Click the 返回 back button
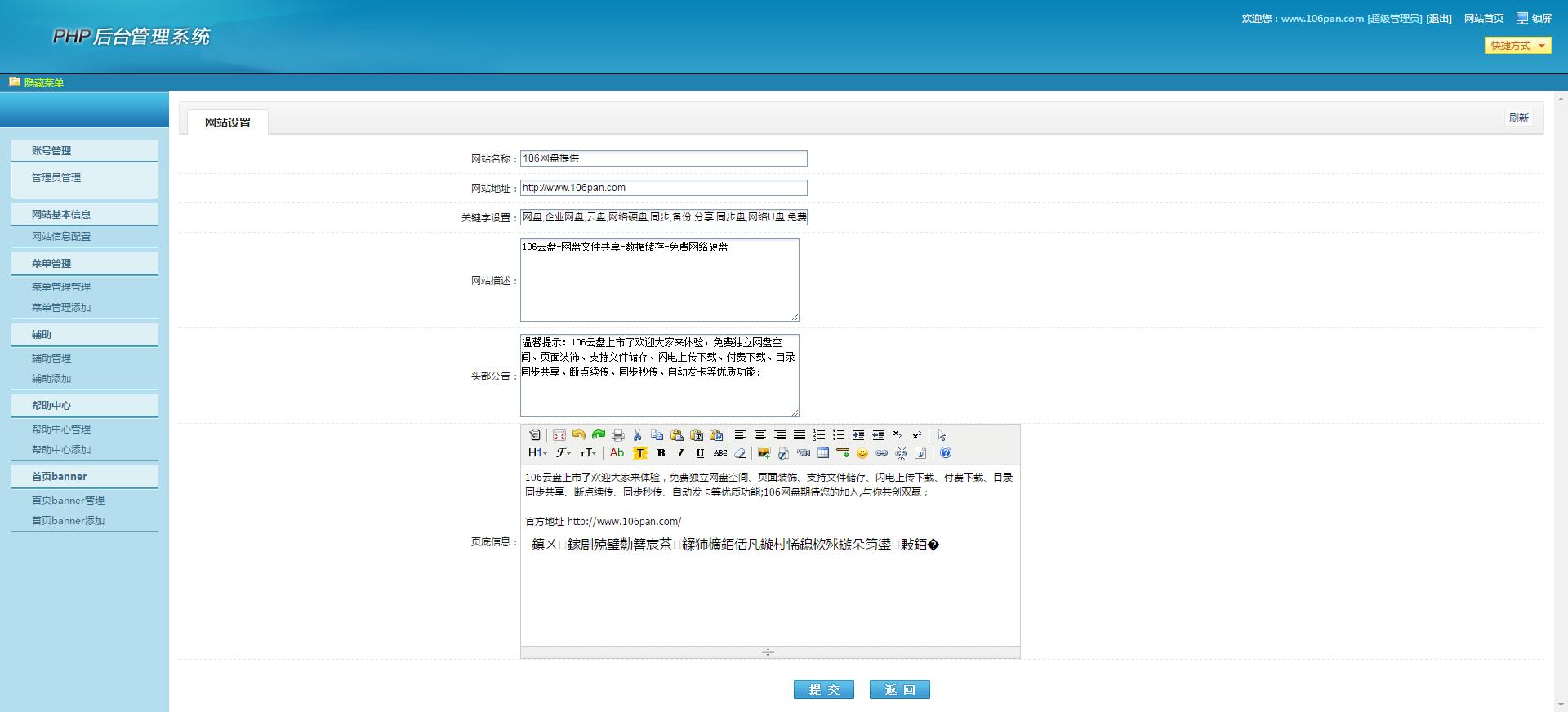1568x712 pixels. (x=900, y=690)
